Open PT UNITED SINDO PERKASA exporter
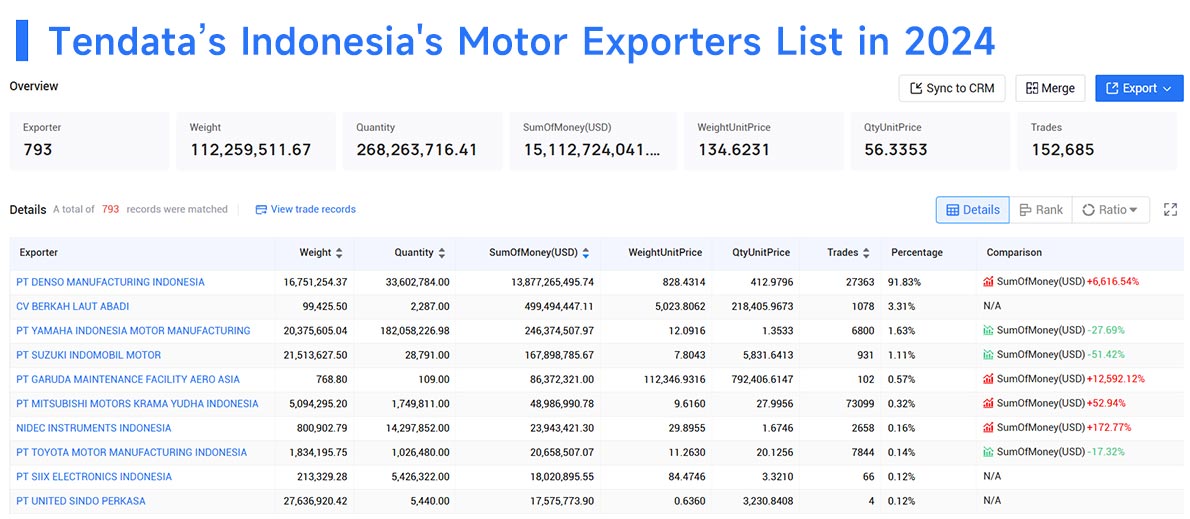 click(x=80, y=500)
